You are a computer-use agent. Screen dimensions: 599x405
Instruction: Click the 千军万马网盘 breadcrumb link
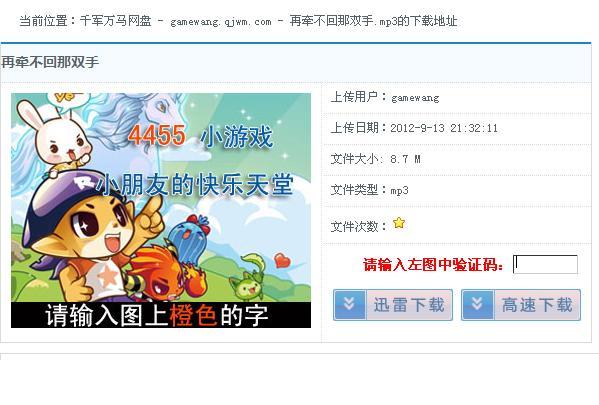click(116, 21)
